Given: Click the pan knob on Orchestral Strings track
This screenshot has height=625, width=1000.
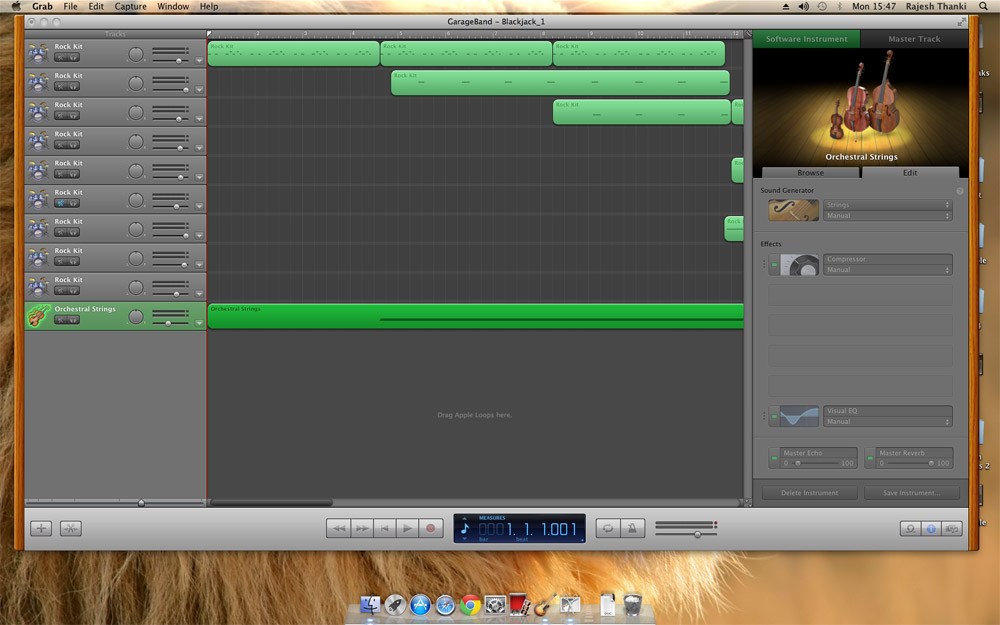Looking at the screenshot, I should pyautogui.click(x=136, y=317).
